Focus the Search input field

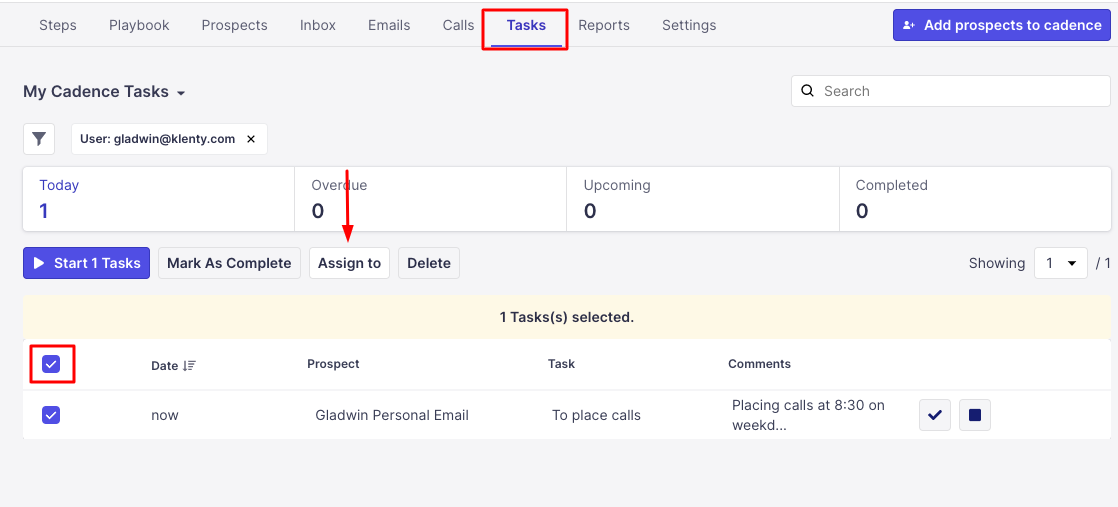pyautogui.click(x=960, y=91)
